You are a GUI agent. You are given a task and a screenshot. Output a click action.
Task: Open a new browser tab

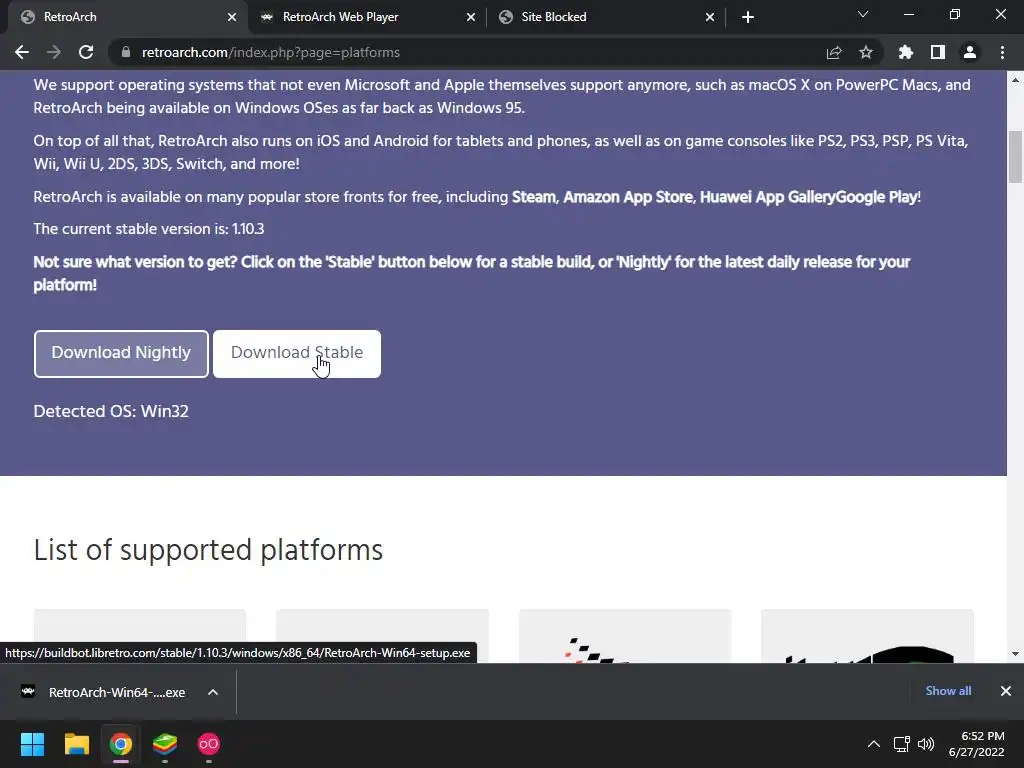(x=748, y=17)
